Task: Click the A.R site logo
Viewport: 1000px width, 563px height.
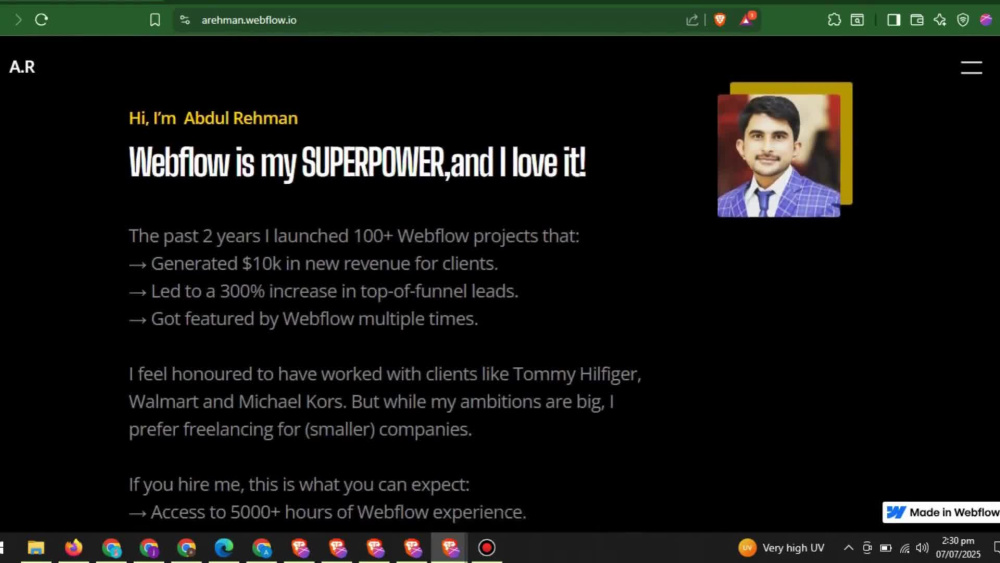Action: 22,67
